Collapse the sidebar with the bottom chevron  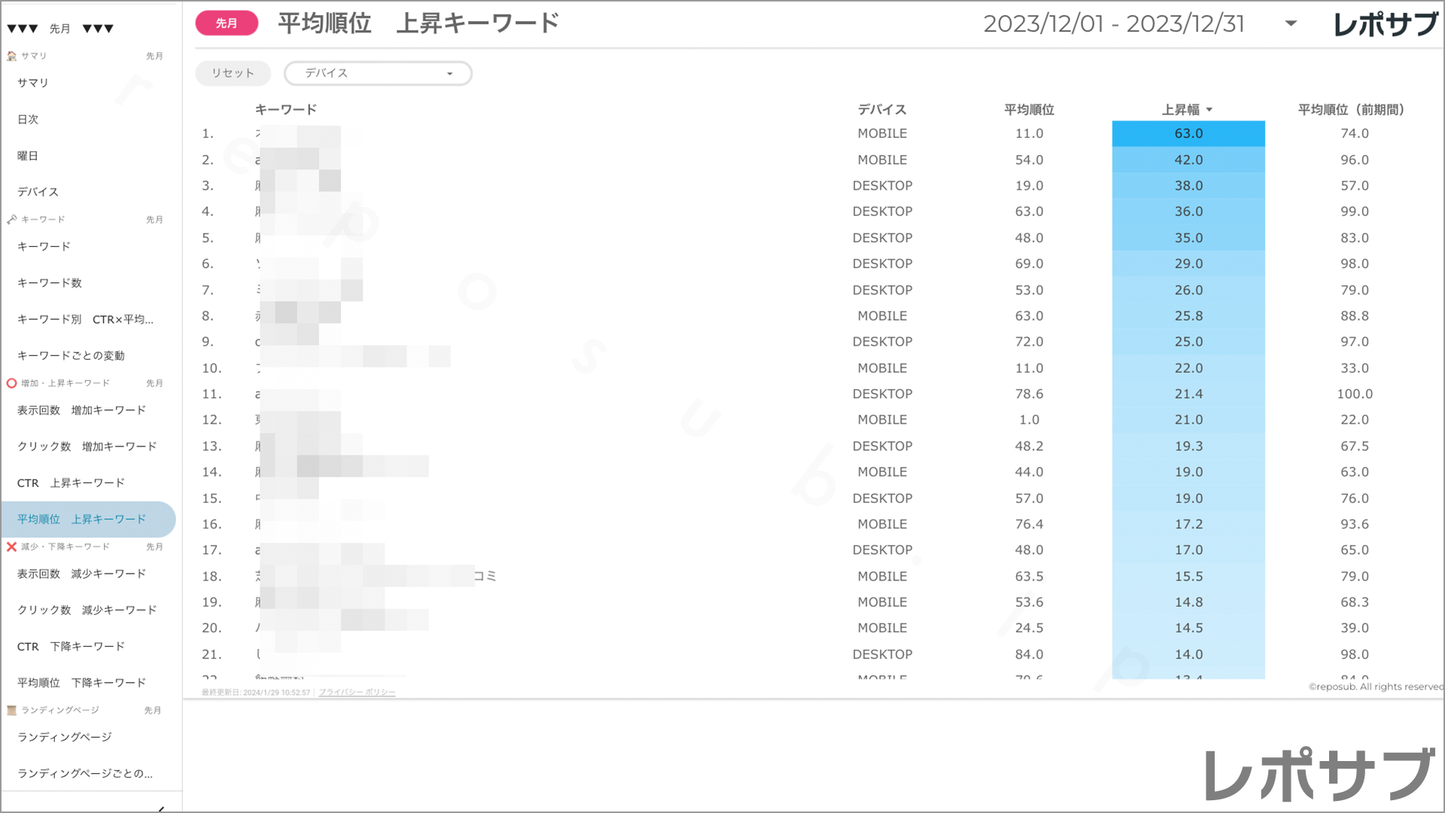click(x=161, y=808)
